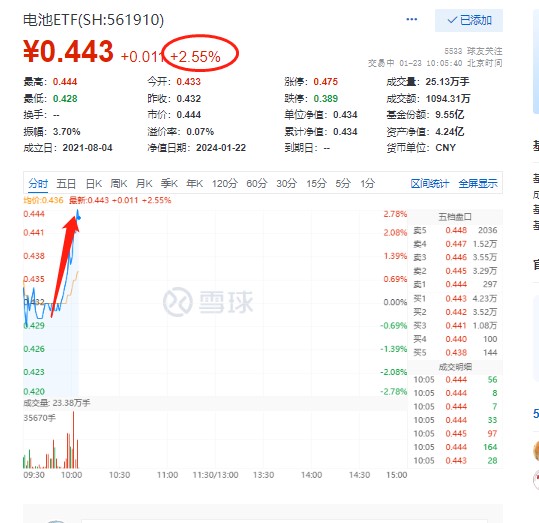Click the ¥0.443 current price
Image resolution: width=539 pixels, height=523 pixels.
[68, 52]
